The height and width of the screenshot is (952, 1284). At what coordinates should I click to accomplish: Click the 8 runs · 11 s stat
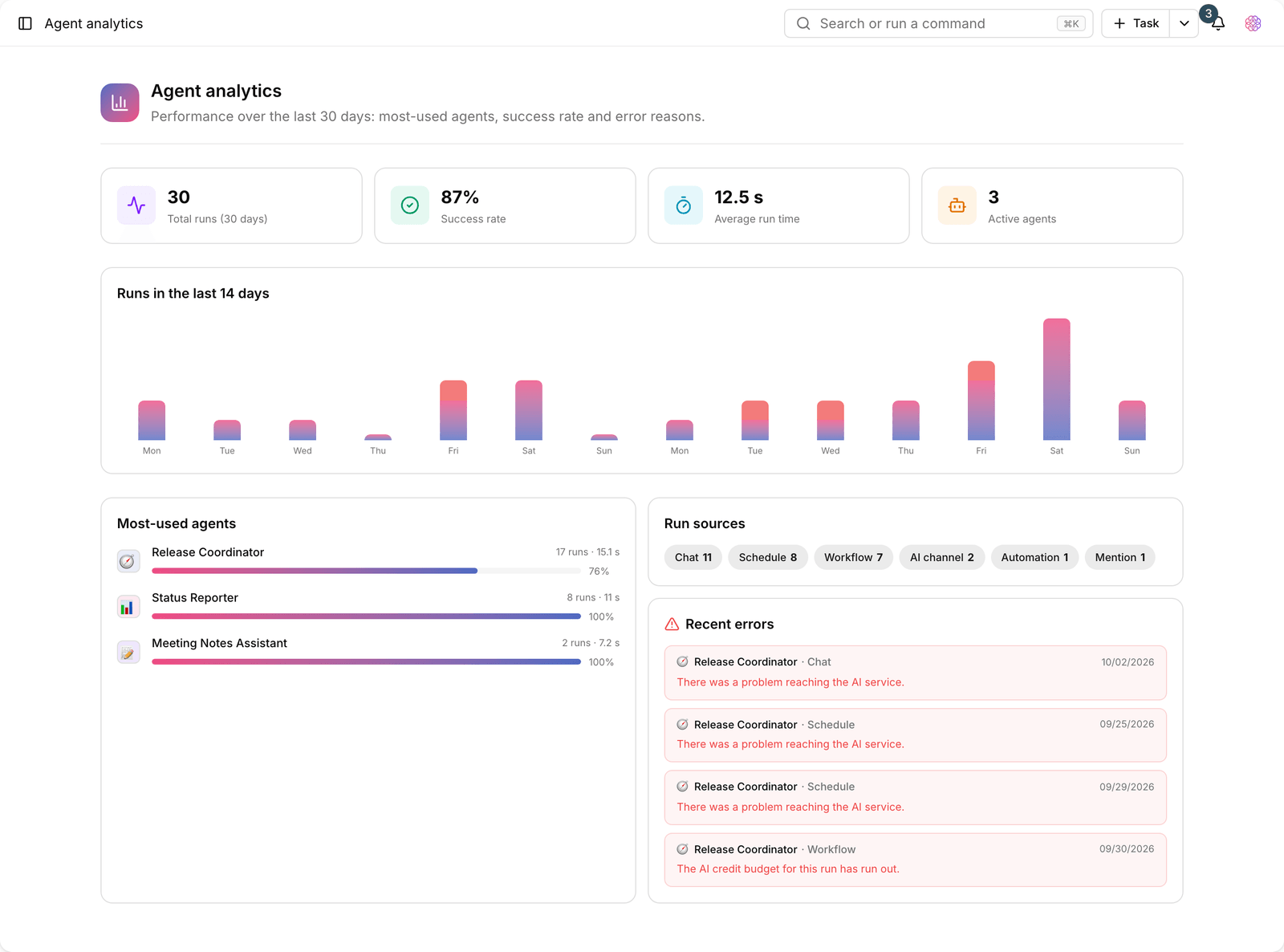click(x=593, y=598)
